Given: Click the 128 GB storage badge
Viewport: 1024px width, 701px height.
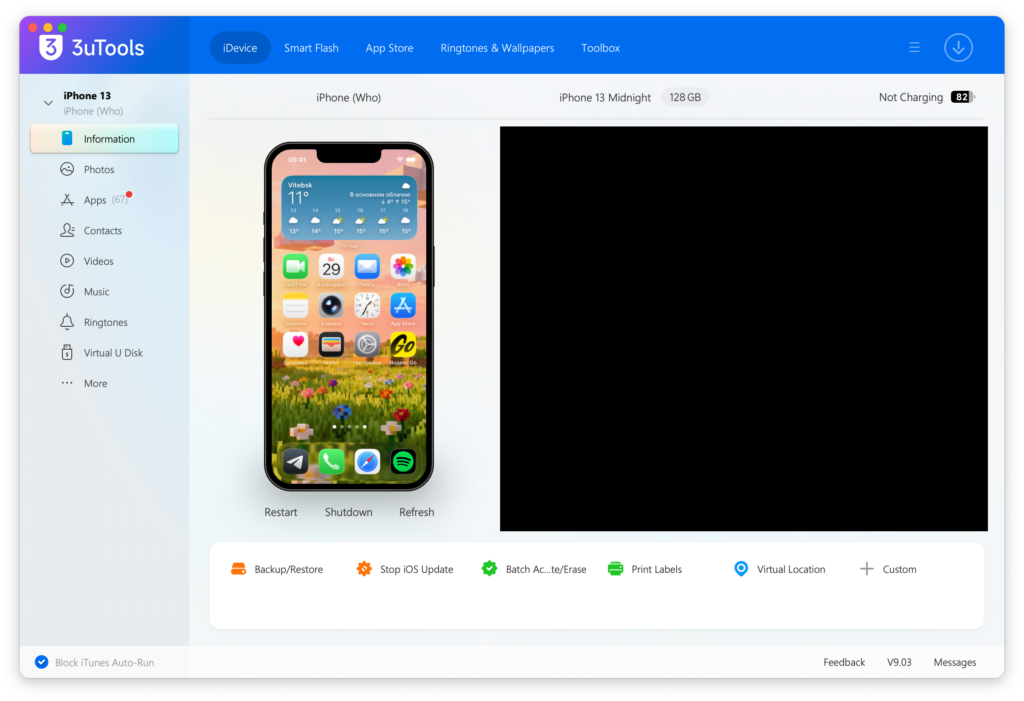Looking at the screenshot, I should (685, 97).
